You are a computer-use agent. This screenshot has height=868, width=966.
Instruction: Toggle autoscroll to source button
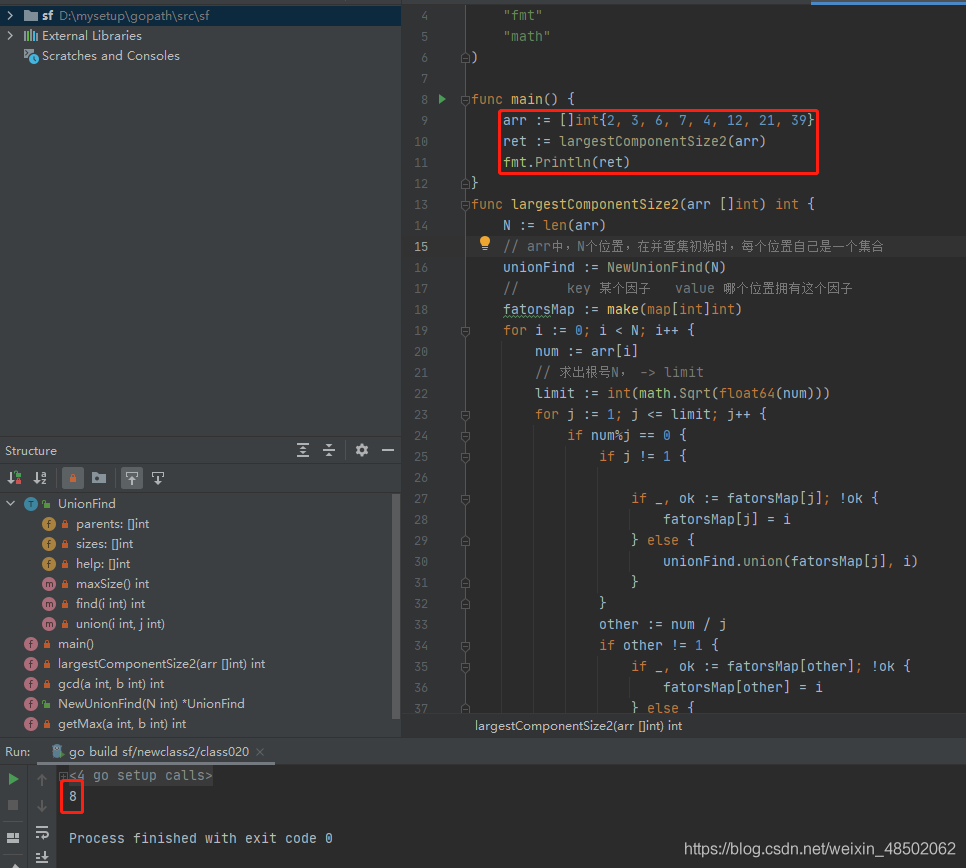[132, 478]
